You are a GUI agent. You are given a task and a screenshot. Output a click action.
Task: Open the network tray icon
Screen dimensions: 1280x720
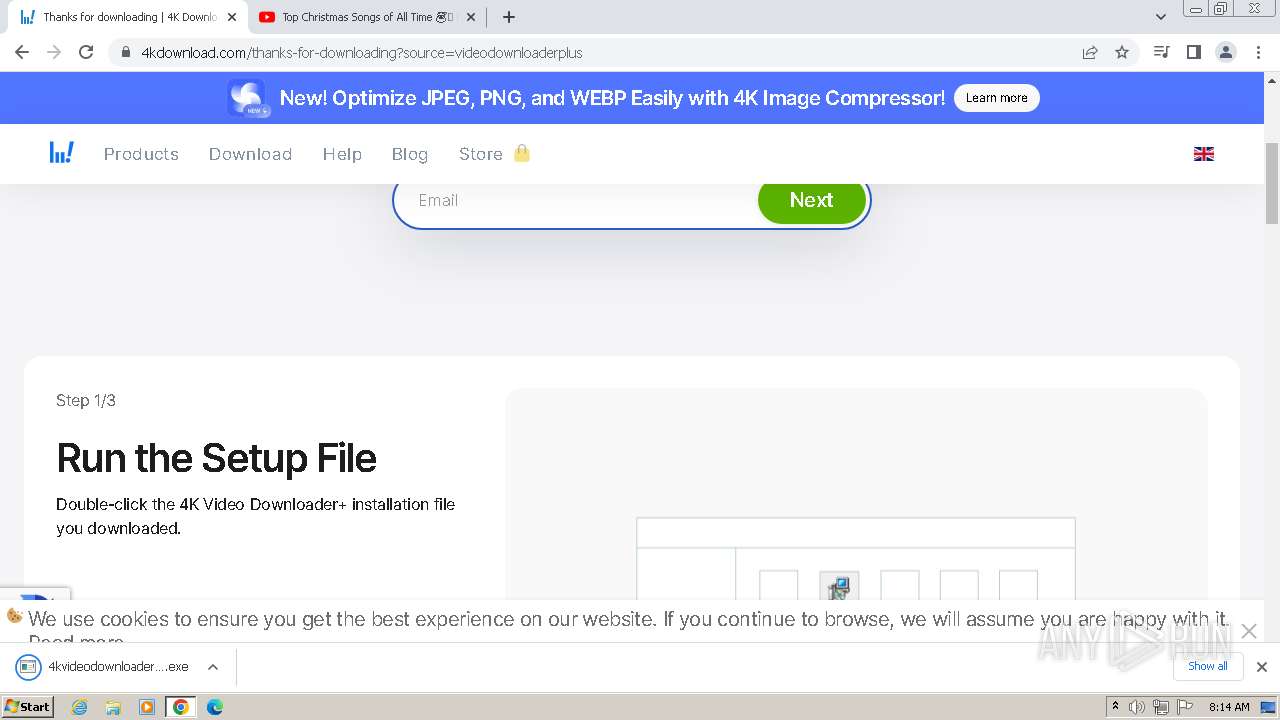pos(1160,707)
